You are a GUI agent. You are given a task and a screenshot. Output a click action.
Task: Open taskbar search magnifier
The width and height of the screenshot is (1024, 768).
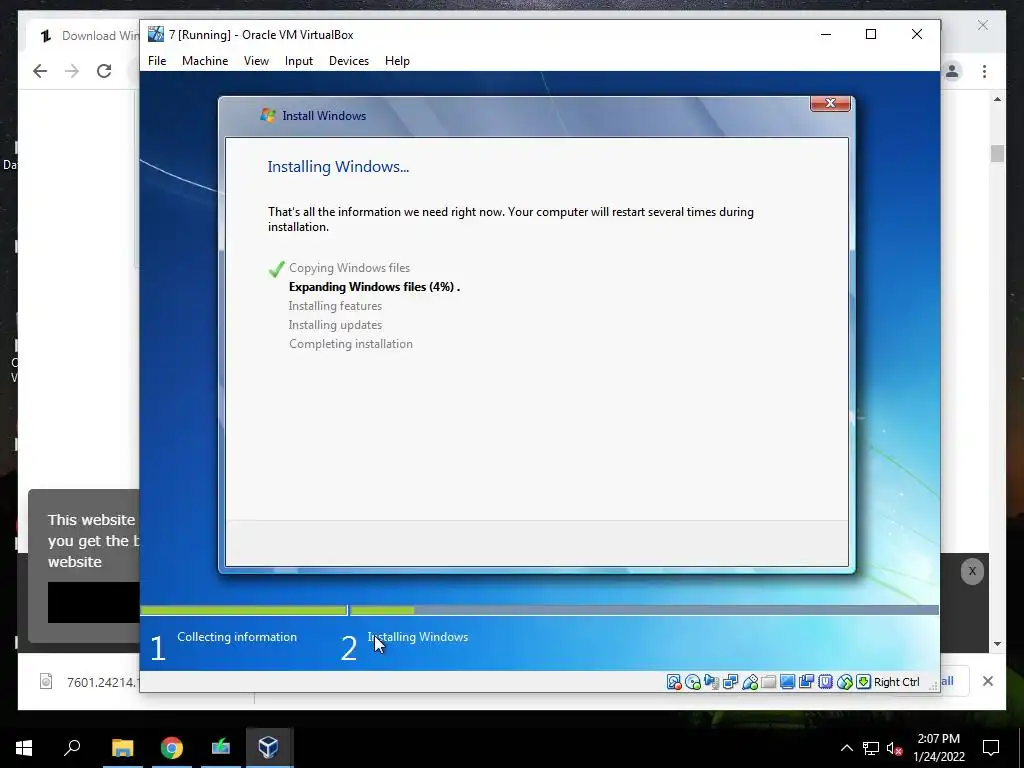point(72,747)
